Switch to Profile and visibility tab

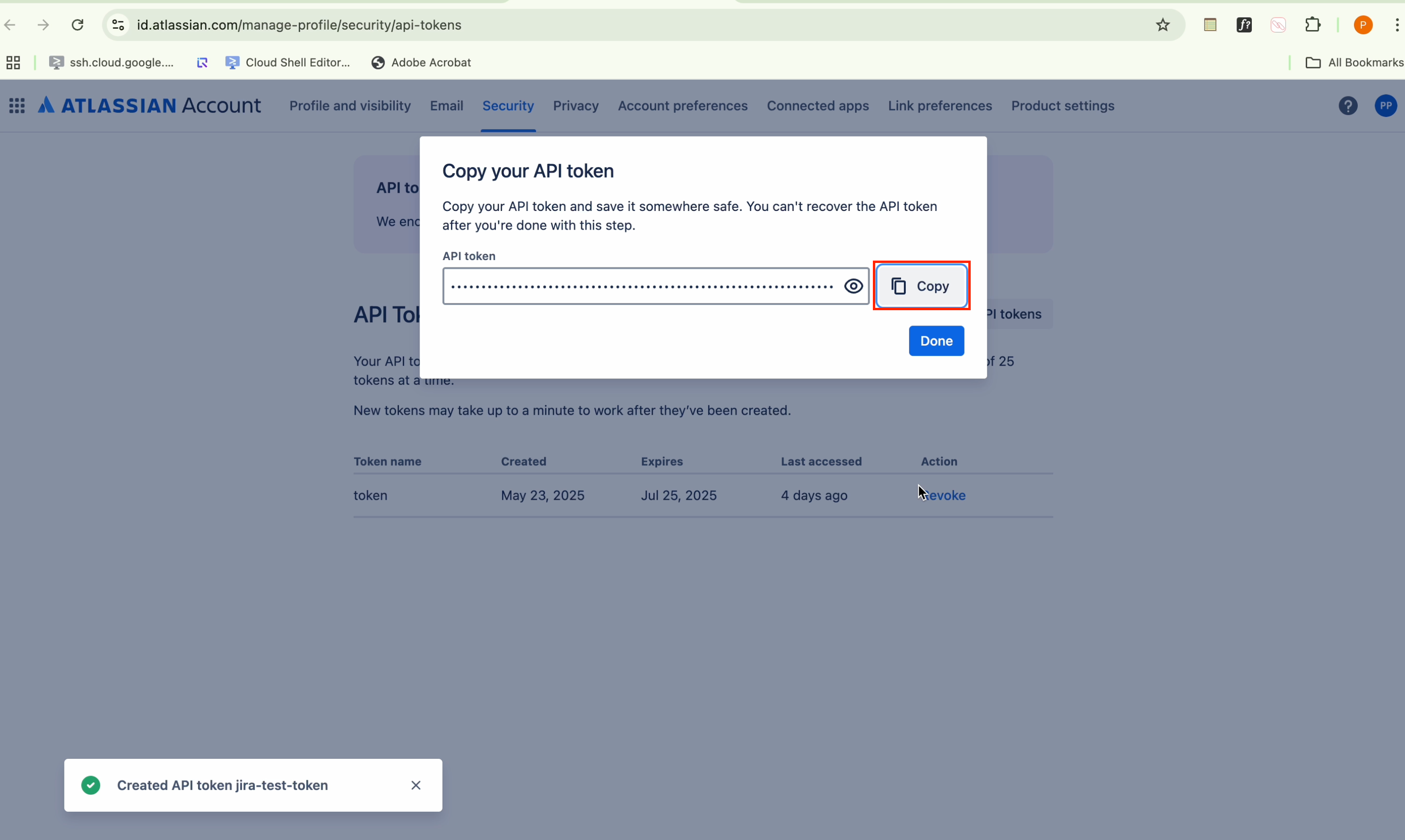pos(350,106)
